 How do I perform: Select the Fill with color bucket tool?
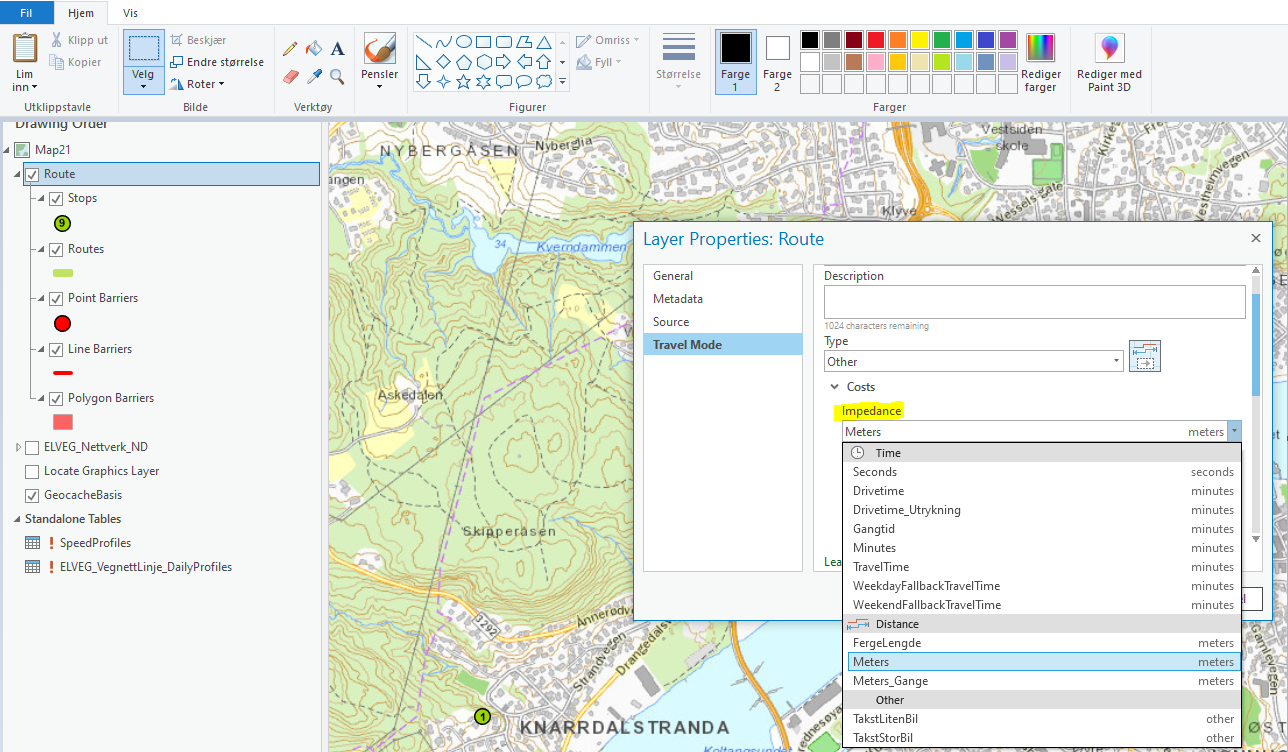click(313, 48)
